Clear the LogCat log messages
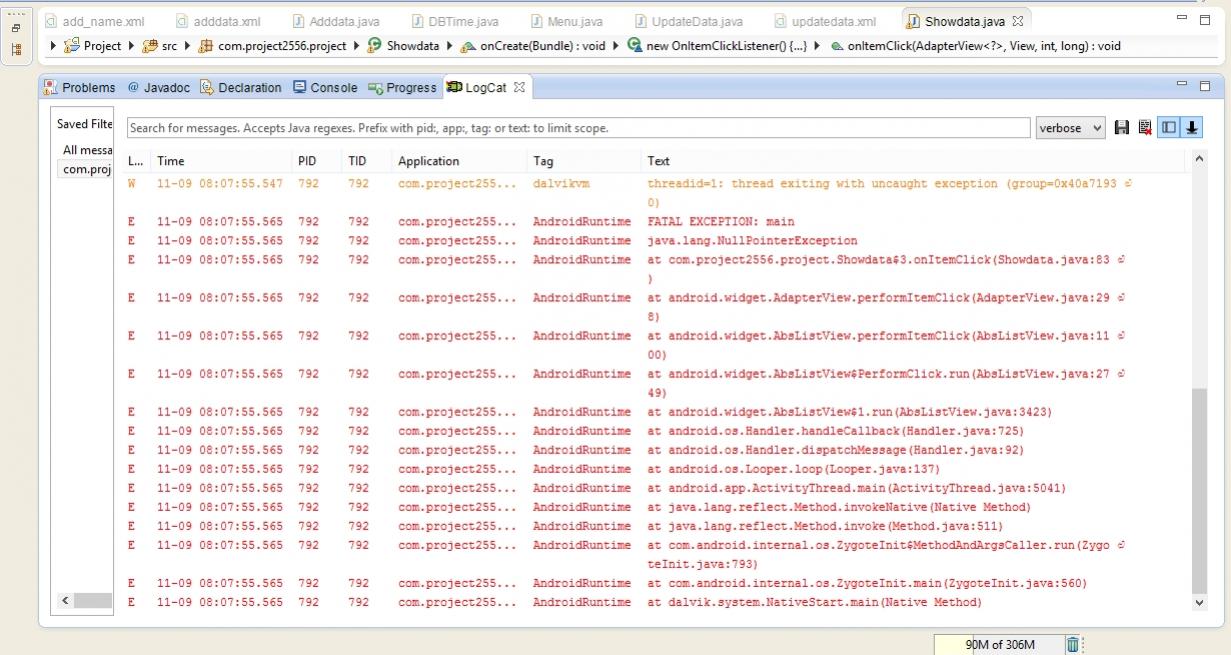This screenshot has width=1231, height=655. (x=1144, y=128)
